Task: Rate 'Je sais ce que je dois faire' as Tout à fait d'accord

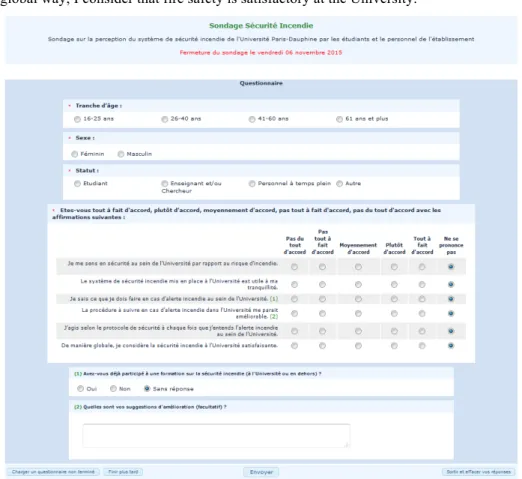Action: (x=422, y=299)
